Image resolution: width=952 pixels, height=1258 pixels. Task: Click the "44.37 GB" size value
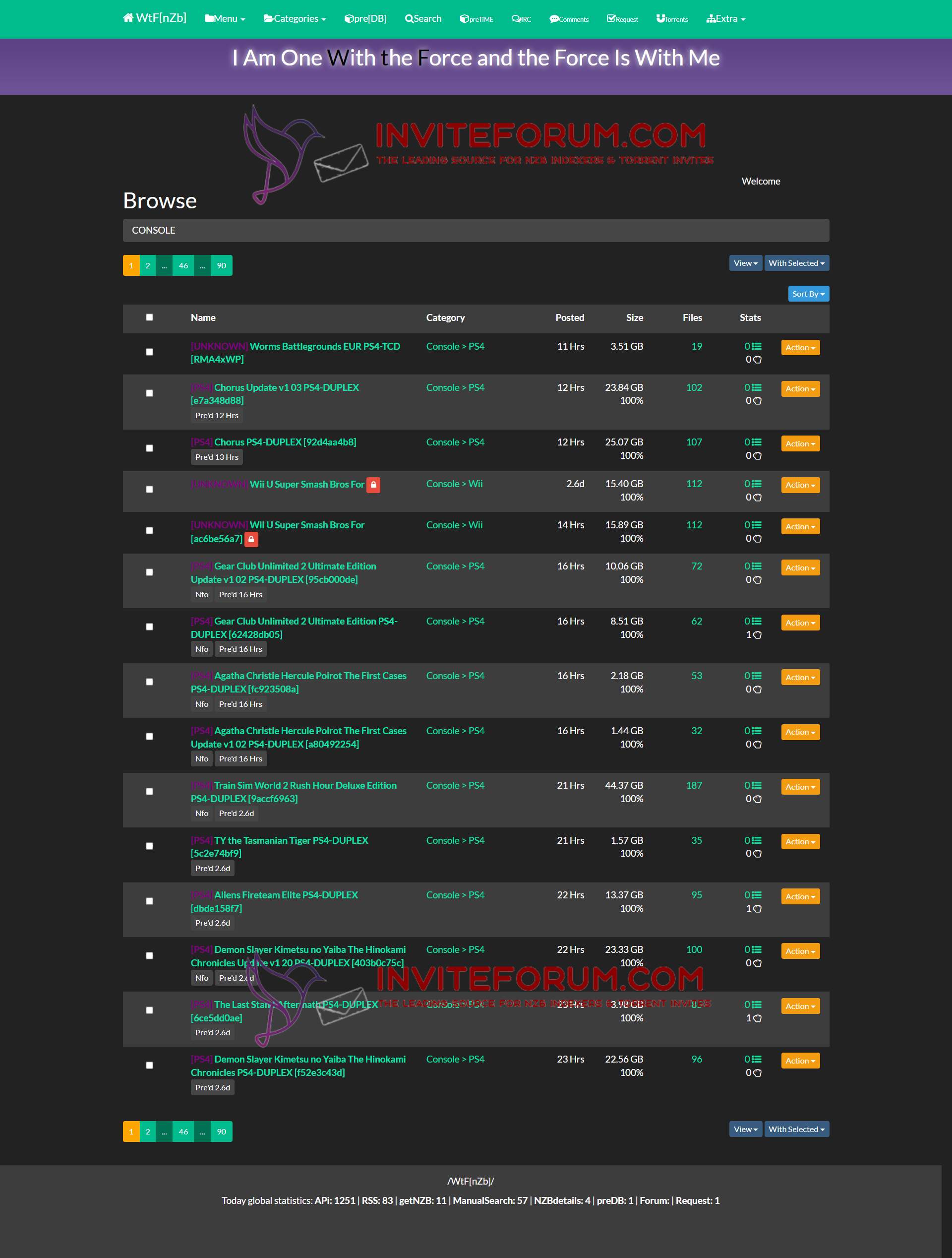tap(624, 785)
